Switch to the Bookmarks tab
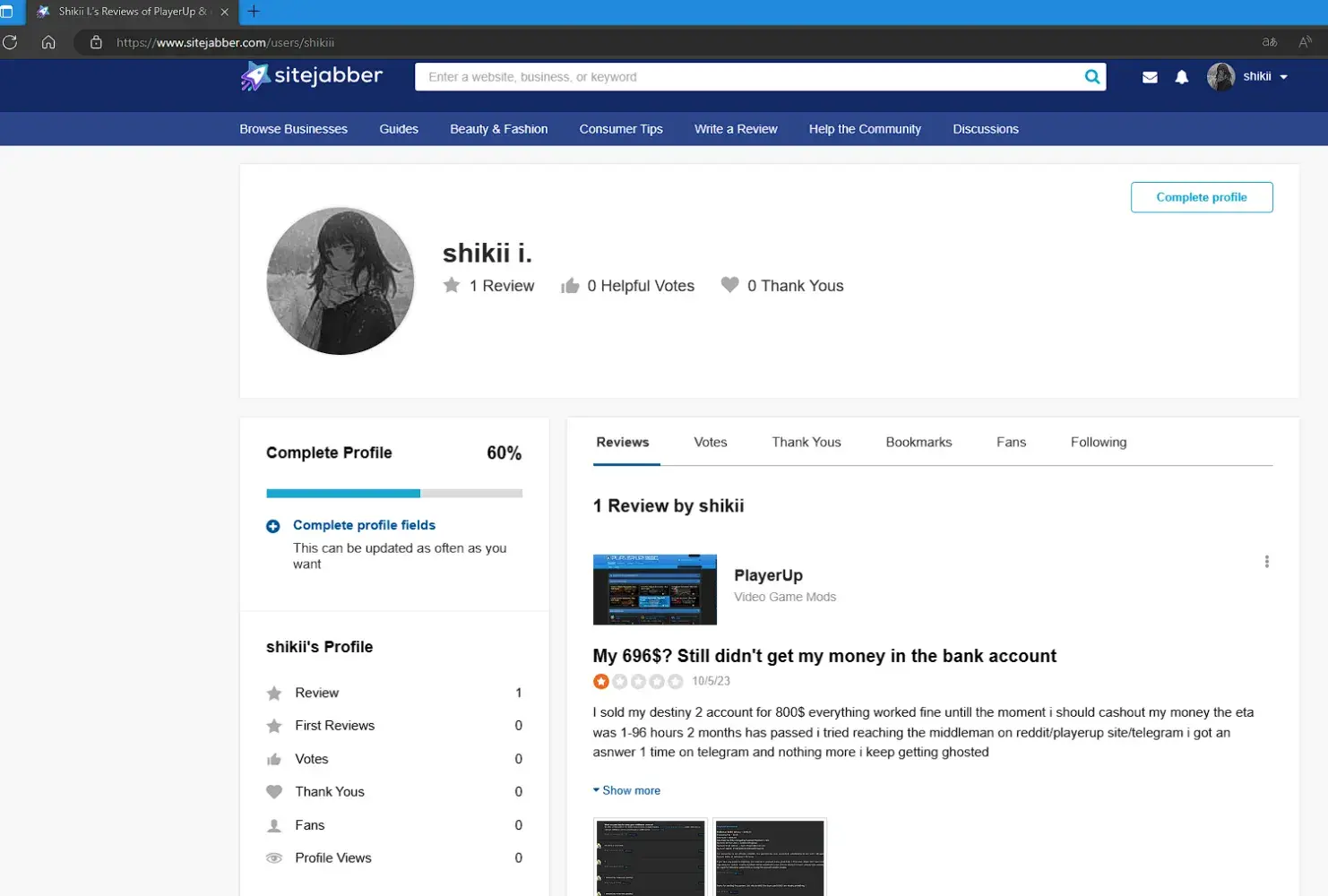 918,443
